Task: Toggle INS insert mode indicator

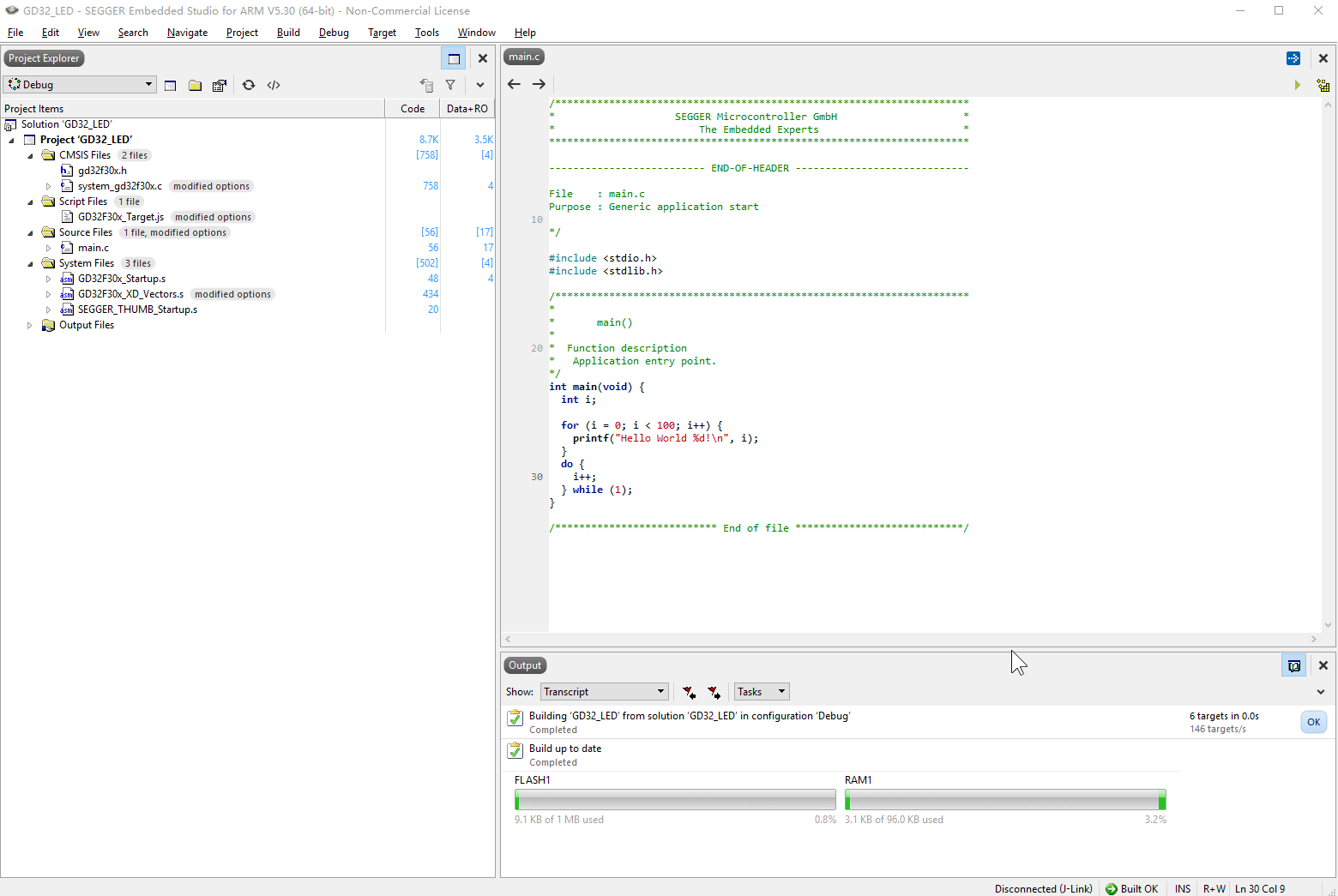Action: click(x=1183, y=888)
